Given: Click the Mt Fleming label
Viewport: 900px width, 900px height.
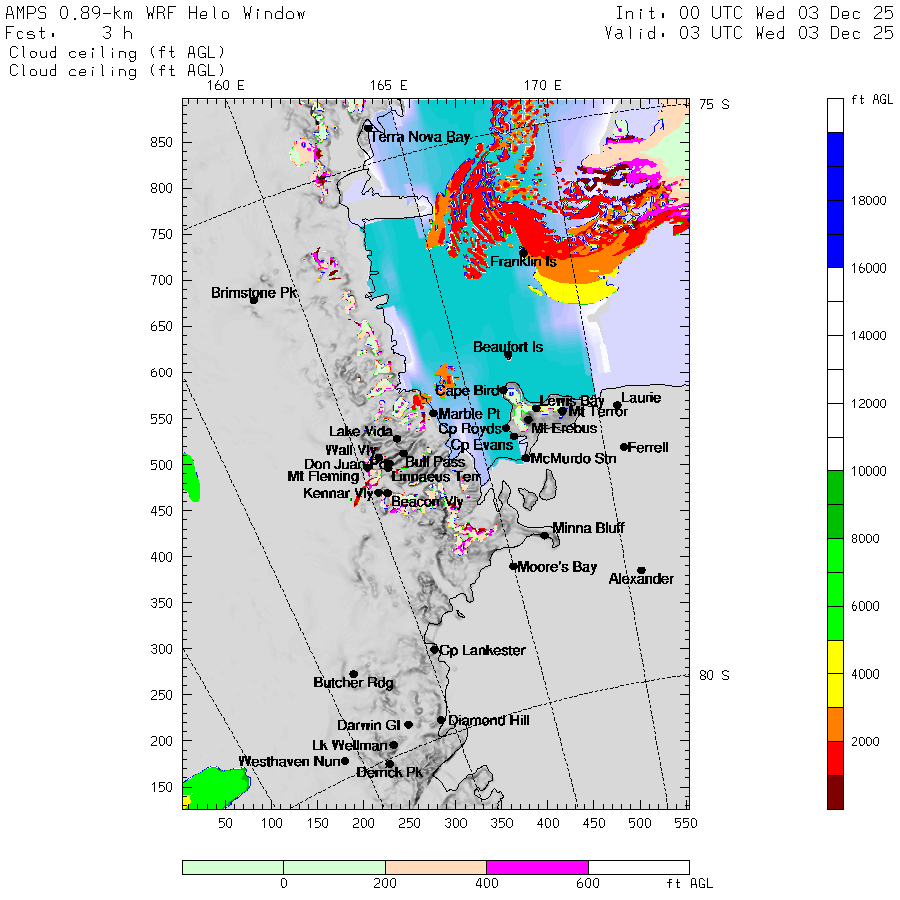Looking at the screenshot, I should (x=323, y=476).
